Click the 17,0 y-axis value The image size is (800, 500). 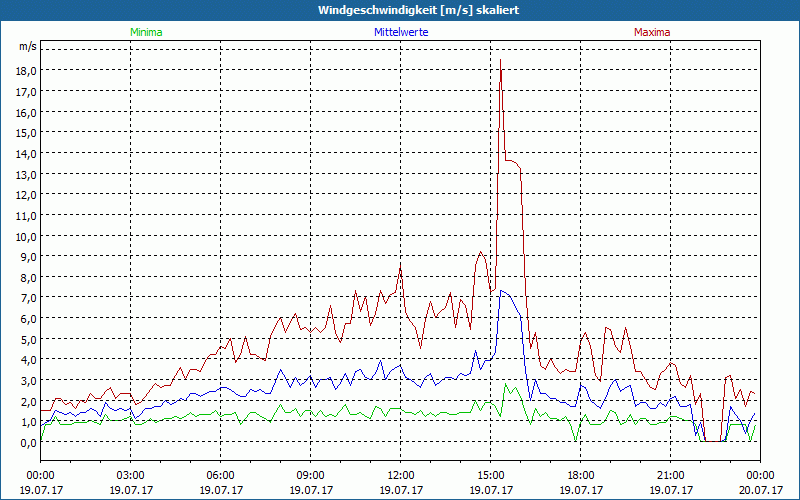coord(28,92)
